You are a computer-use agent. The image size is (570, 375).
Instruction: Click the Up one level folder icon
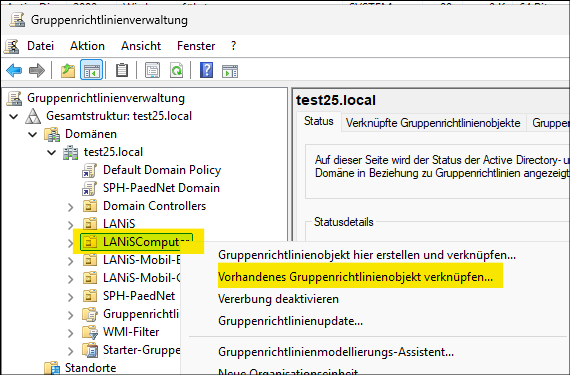68,70
